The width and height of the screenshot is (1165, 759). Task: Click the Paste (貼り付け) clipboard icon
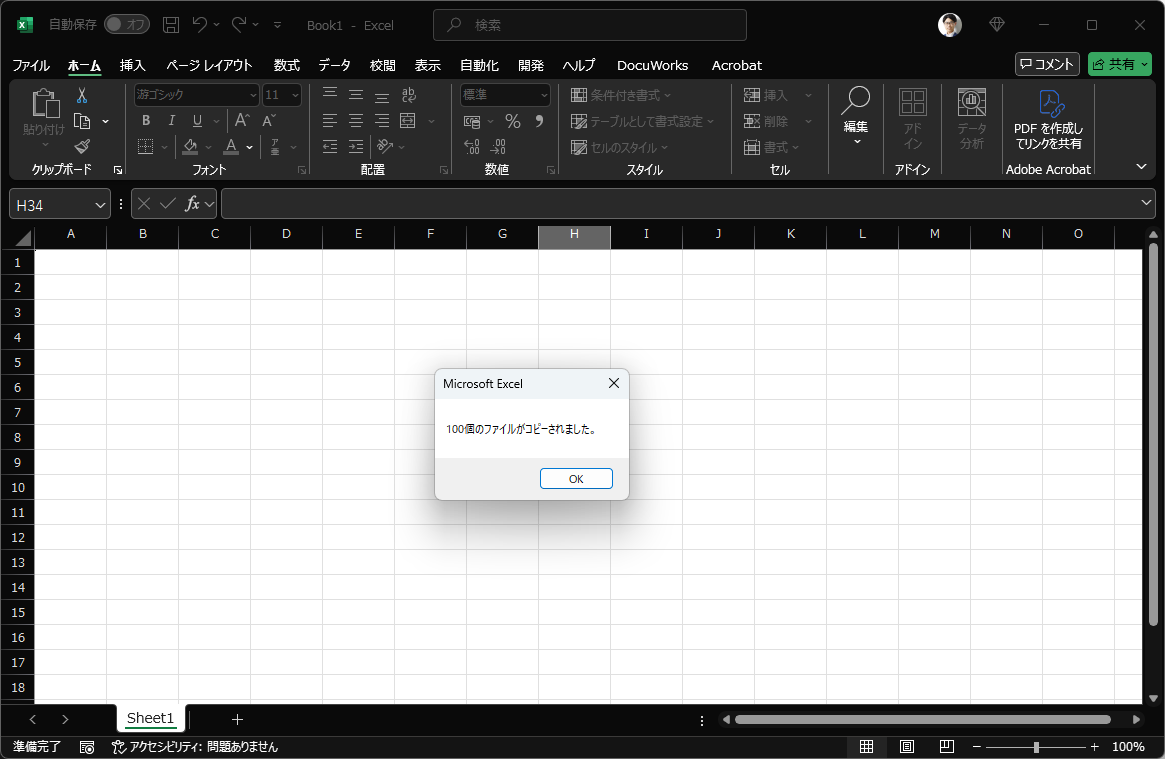click(45, 104)
